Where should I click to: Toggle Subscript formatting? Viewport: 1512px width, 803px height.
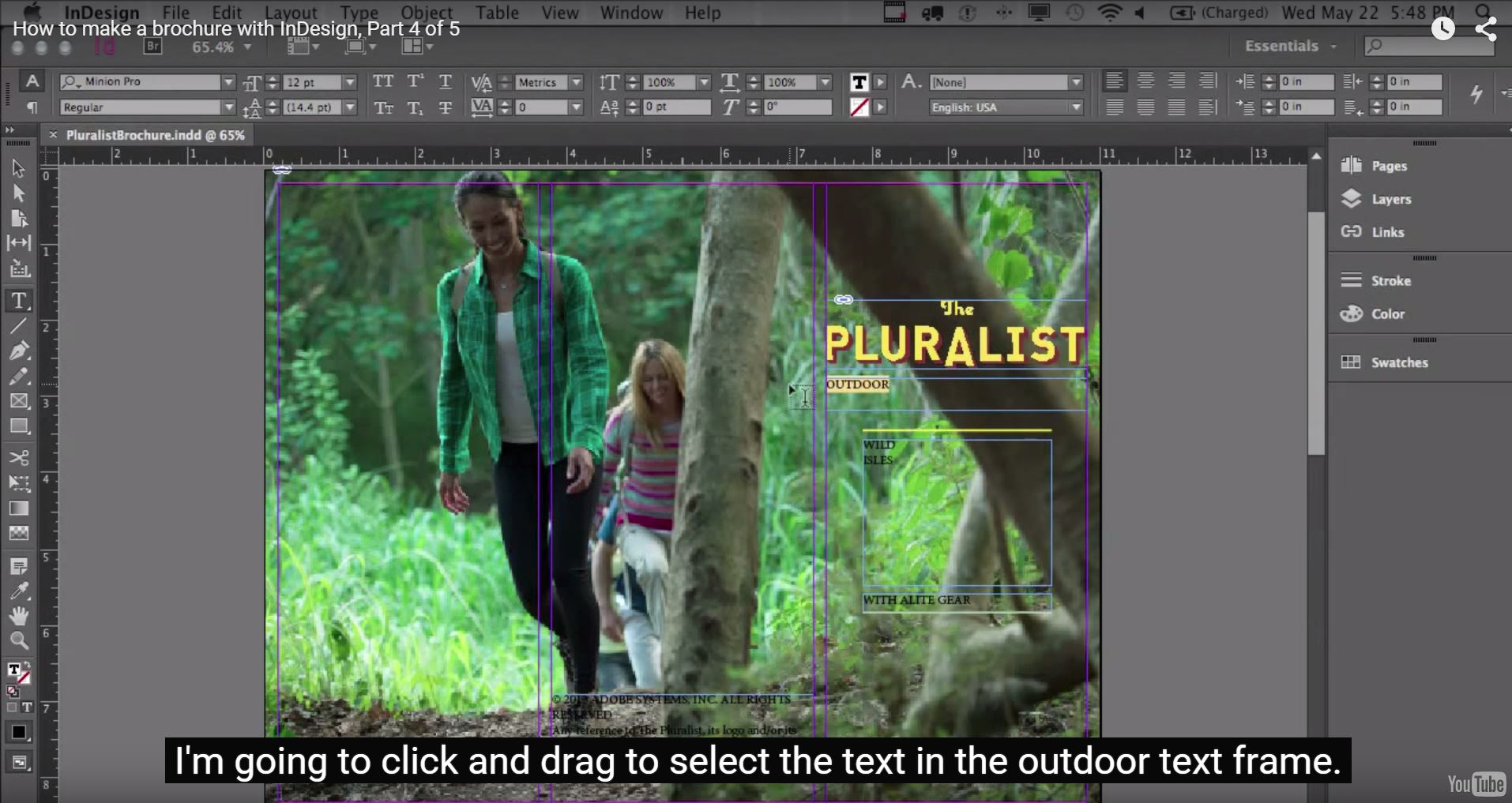415,107
